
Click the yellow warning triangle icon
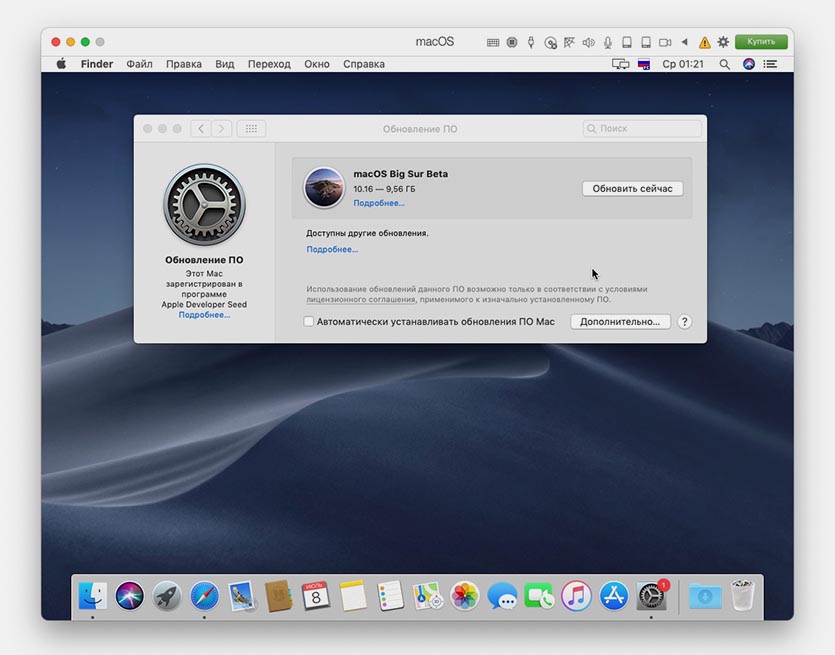pos(704,42)
